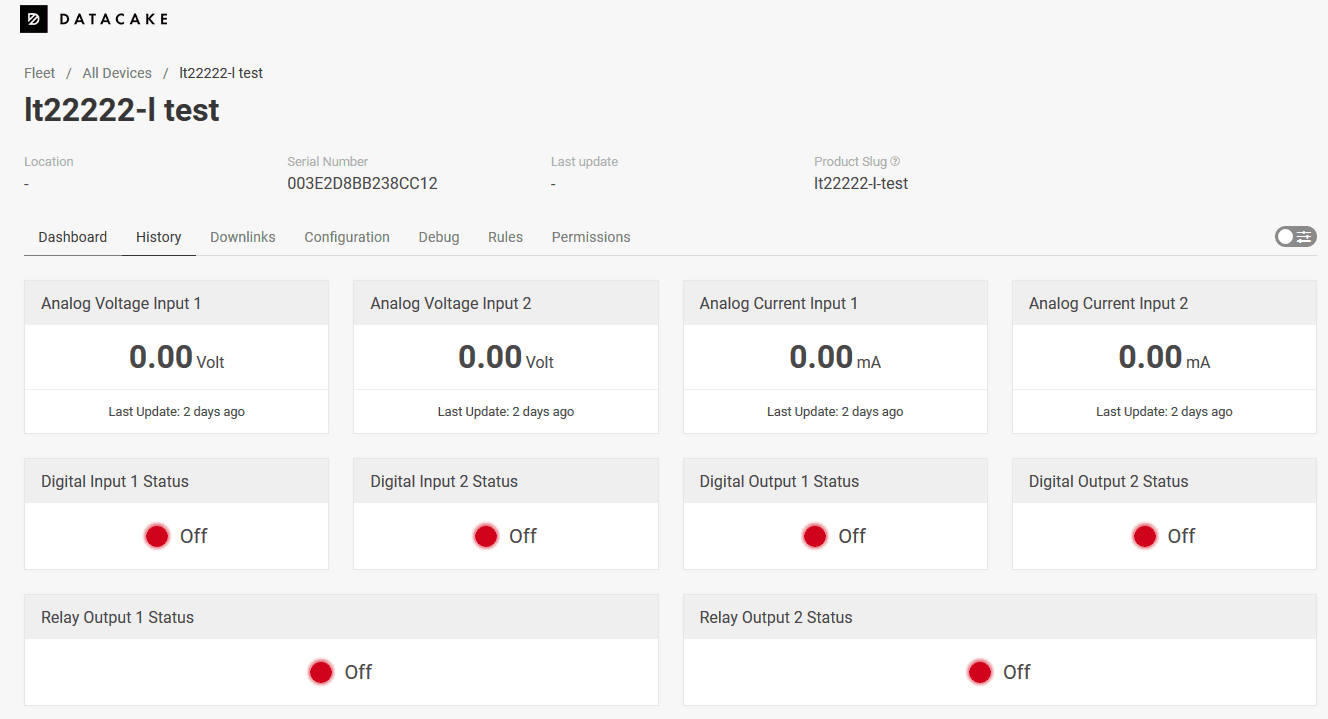The width and height of the screenshot is (1328, 719).
Task: Open the Rules tab
Action: click(506, 237)
